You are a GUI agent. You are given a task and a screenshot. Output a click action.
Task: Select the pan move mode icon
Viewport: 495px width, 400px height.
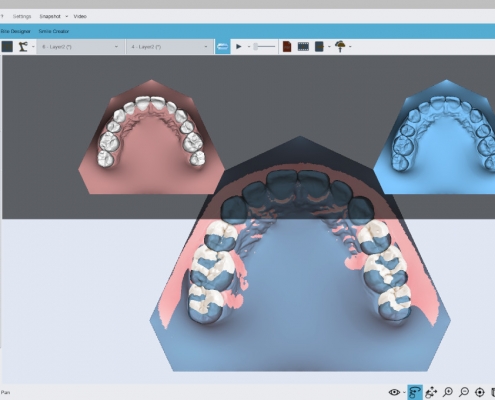(431, 392)
